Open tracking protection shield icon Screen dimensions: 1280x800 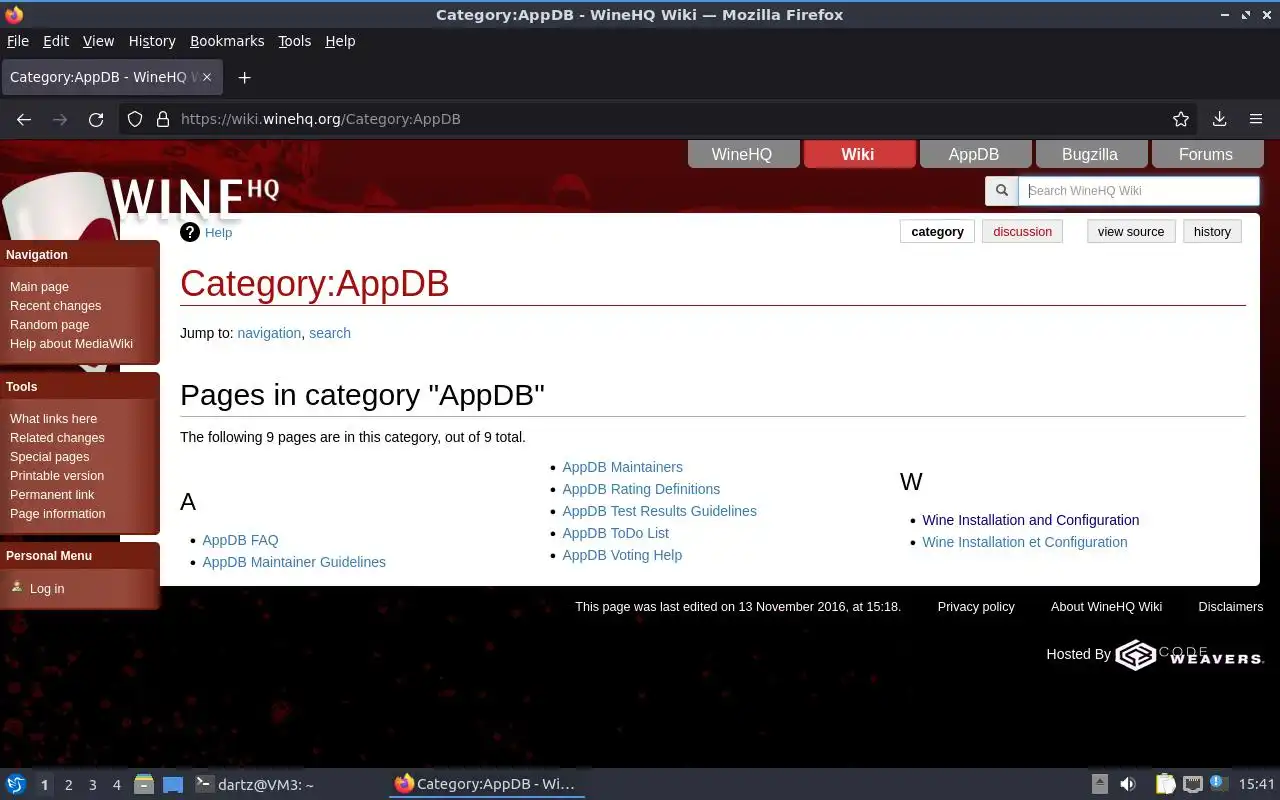coord(136,119)
